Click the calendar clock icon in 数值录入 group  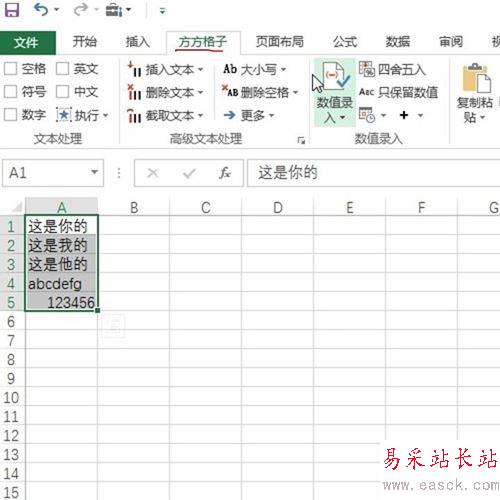click(x=367, y=115)
